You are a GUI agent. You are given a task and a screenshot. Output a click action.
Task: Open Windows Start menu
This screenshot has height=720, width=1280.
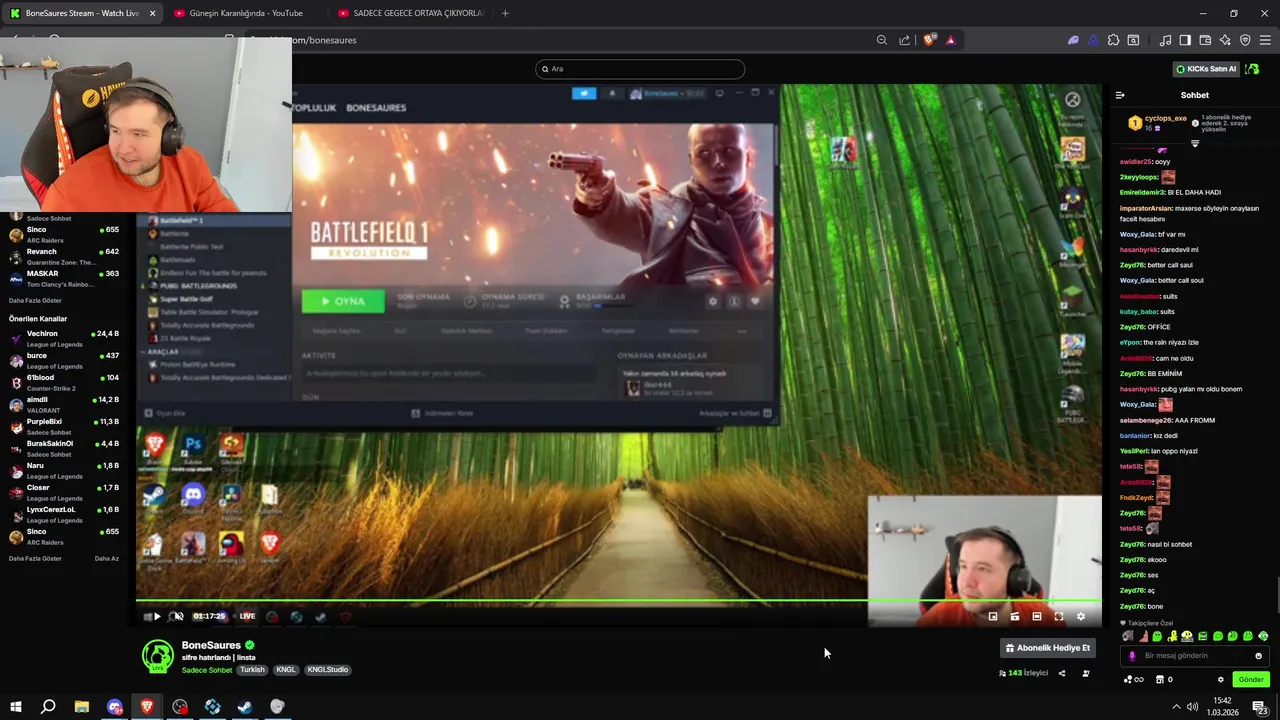[15, 707]
